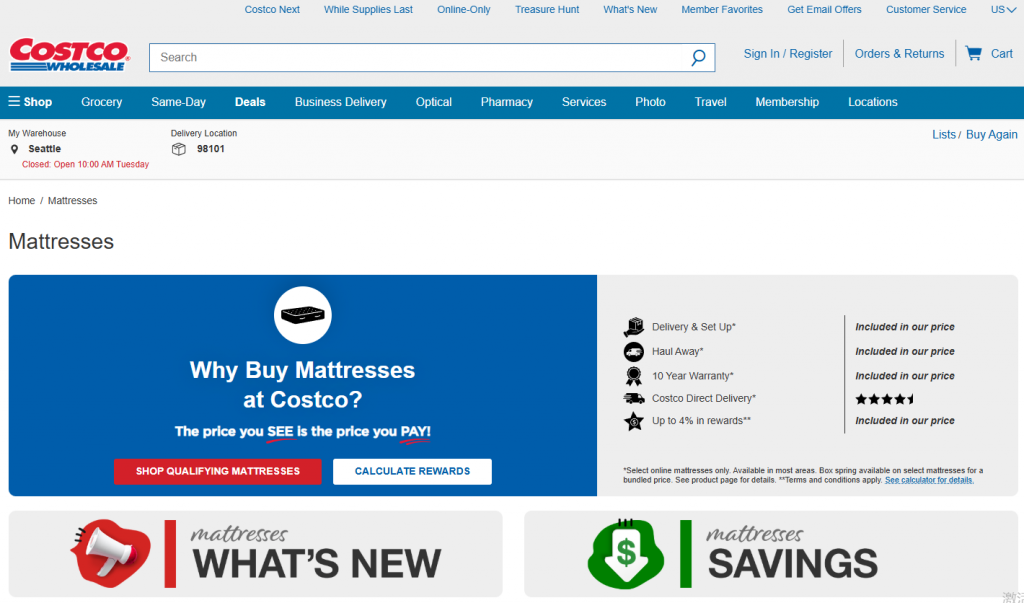
Task: Open the Shop hamburger menu
Action: [30, 102]
